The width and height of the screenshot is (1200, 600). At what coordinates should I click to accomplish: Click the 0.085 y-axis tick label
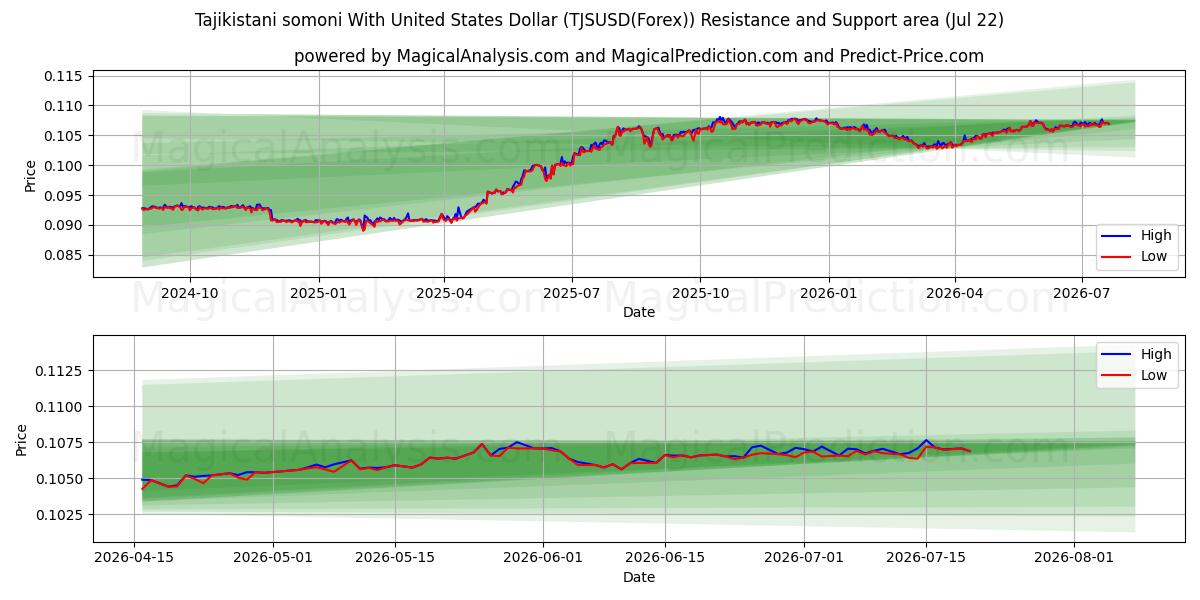(63, 255)
